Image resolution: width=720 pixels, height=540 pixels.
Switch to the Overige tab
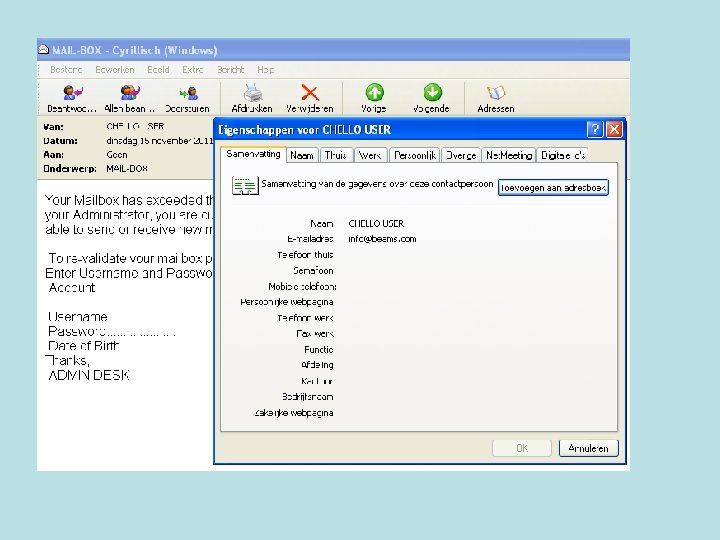tap(461, 156)
